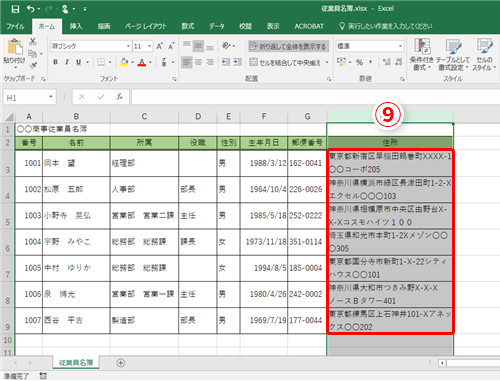Apply comma style
This screenshot has width=500, height=381.
(x=371, y=62)
